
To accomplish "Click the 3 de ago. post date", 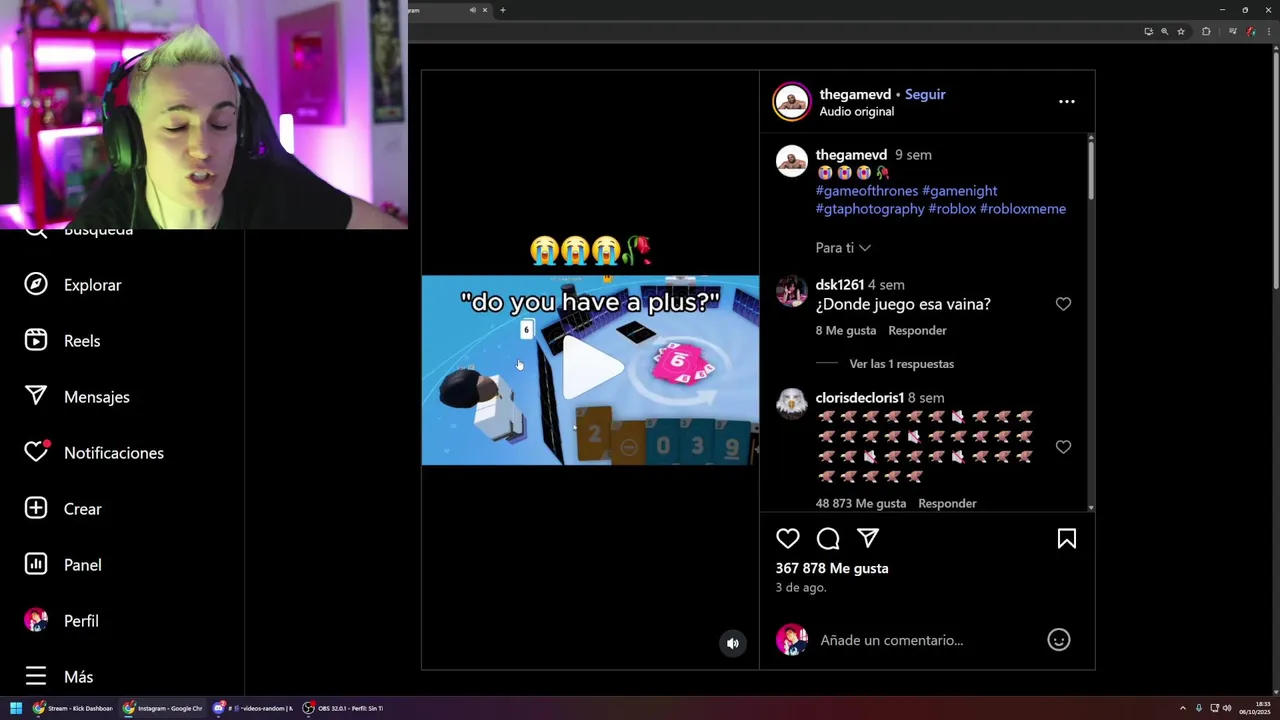I will [x=801, y=588].
